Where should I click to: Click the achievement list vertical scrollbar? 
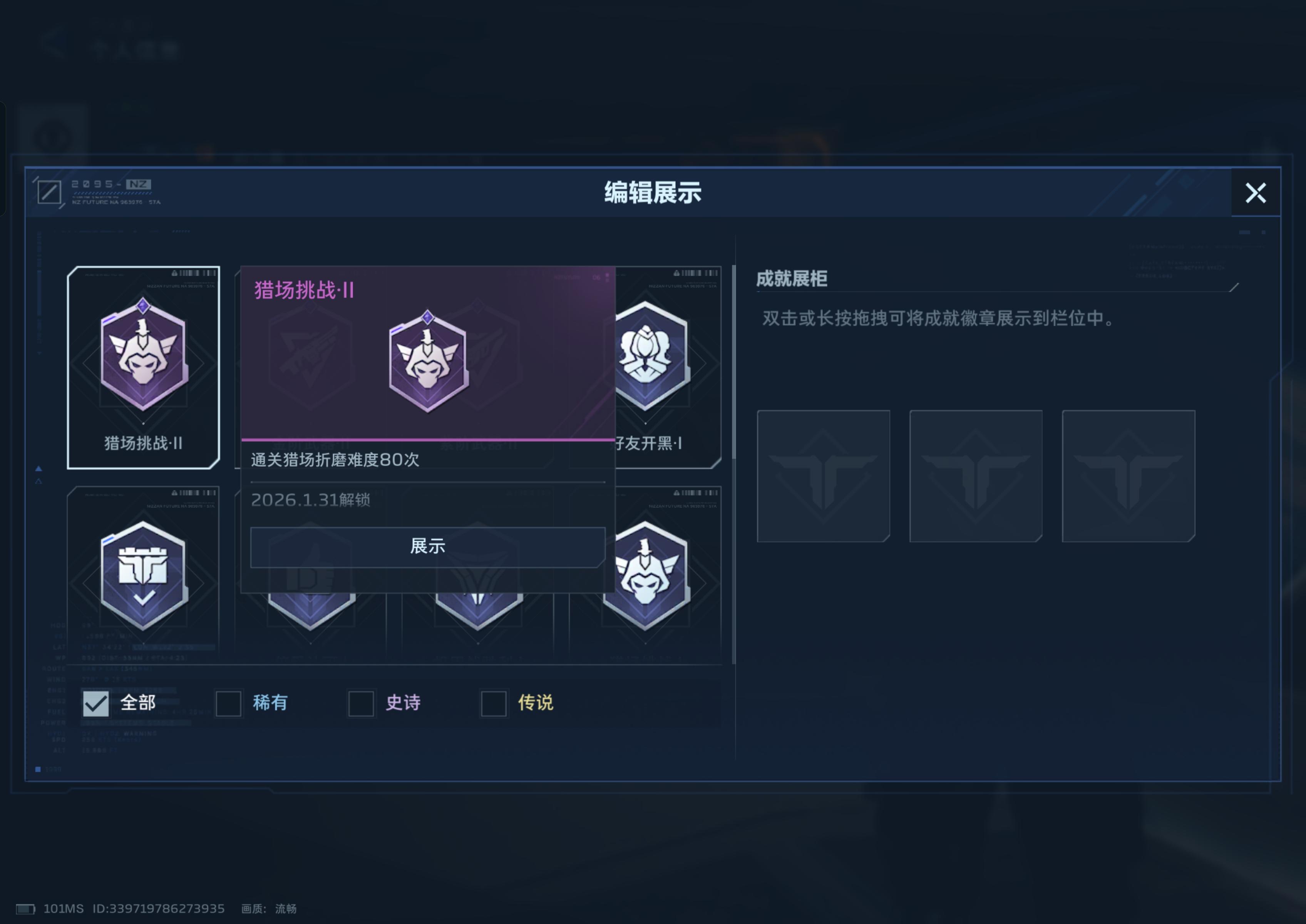733,464
